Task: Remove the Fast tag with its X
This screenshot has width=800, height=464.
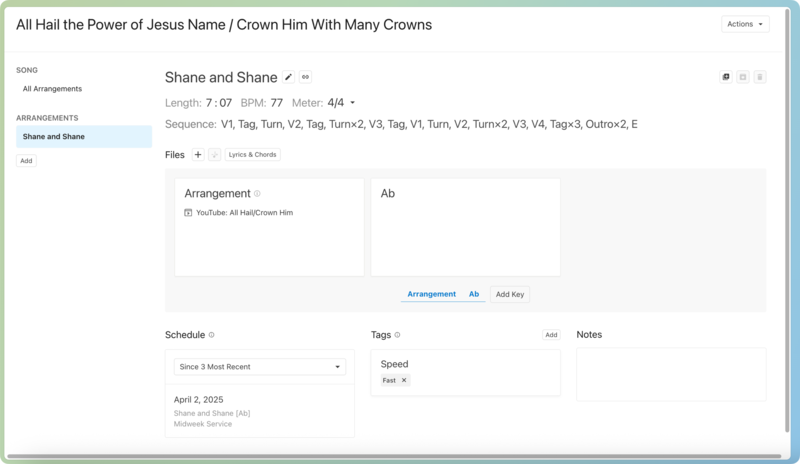Action: pyautogui.click(x=404, y=380)
